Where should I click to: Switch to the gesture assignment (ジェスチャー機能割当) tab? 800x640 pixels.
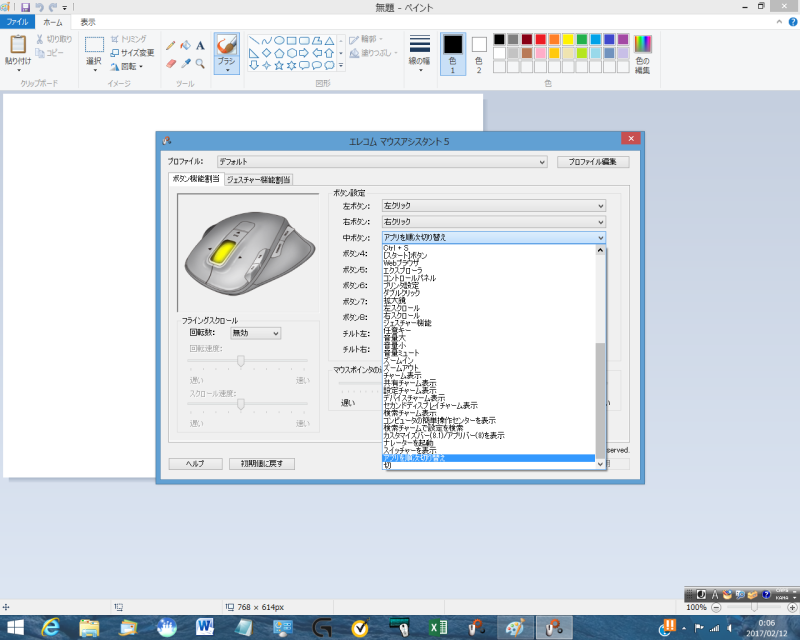pos(259,180)
